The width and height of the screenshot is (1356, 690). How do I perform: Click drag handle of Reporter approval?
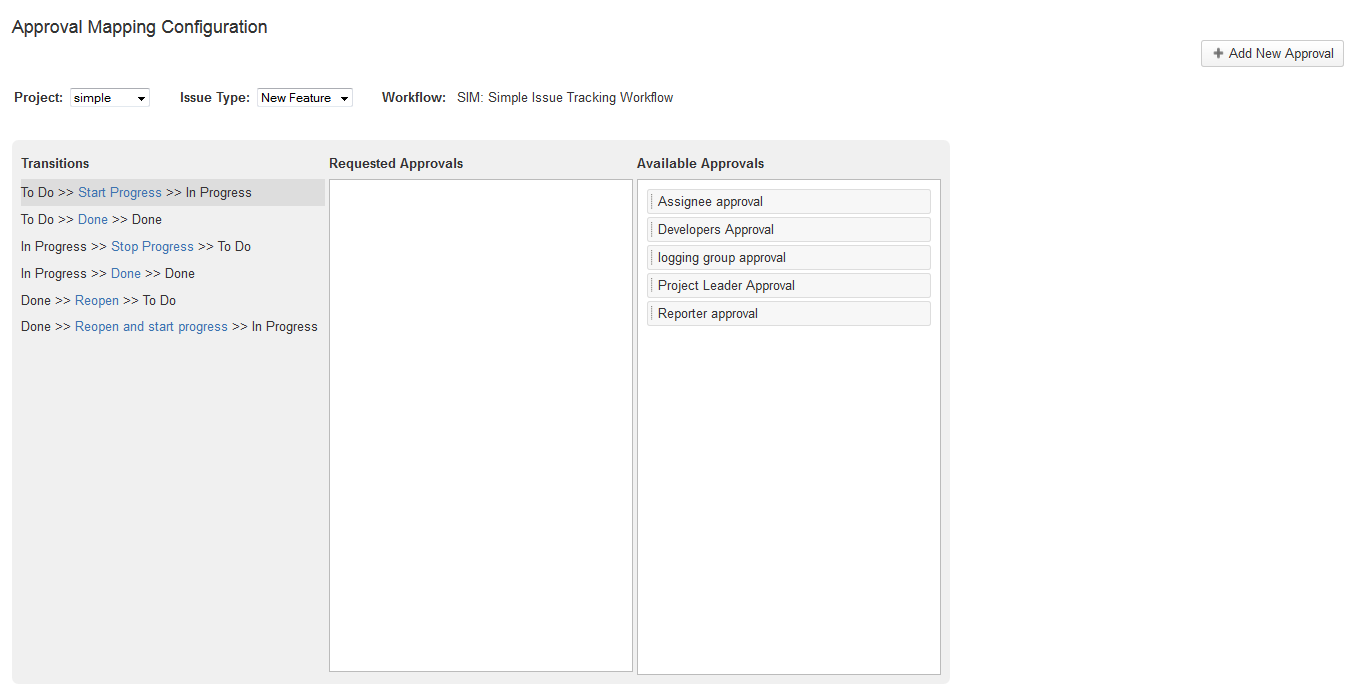pos(652,314)
